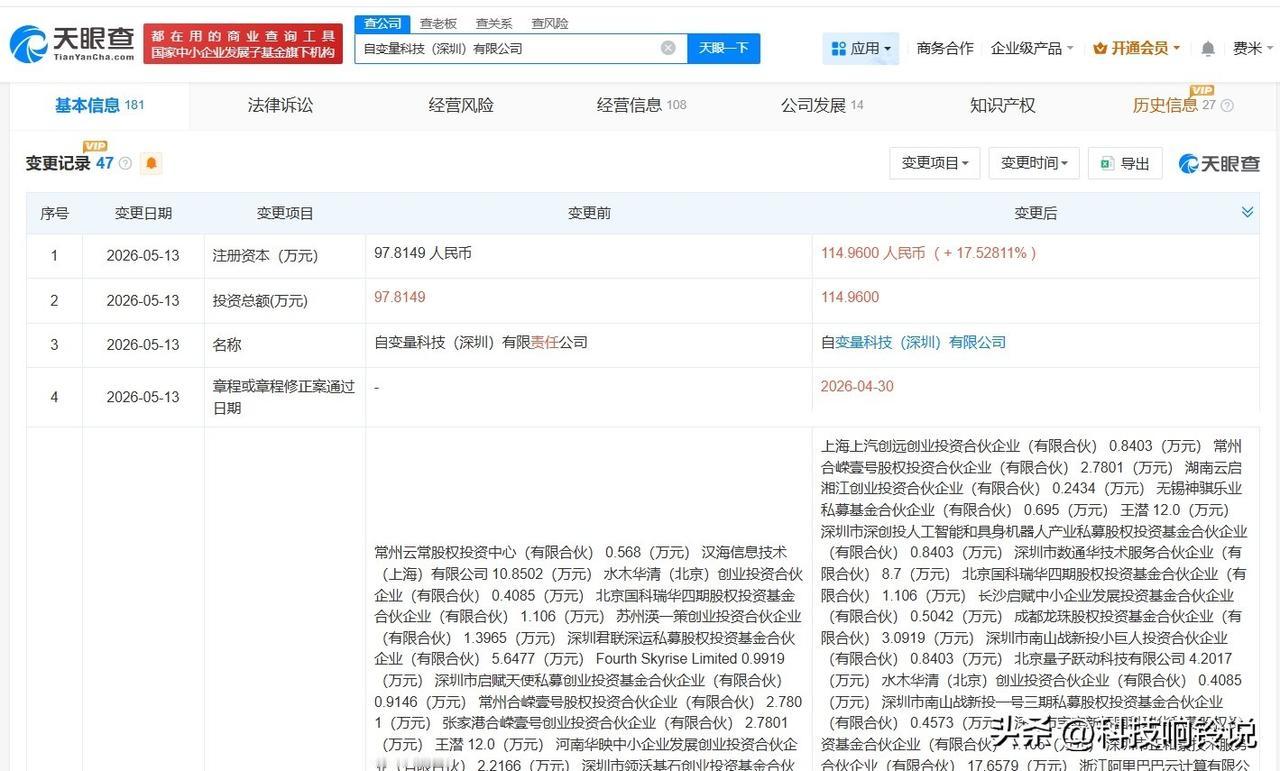The image size is (1280, 771).
Task: Click the 导出 export button
Action: tap(1125, 163)
